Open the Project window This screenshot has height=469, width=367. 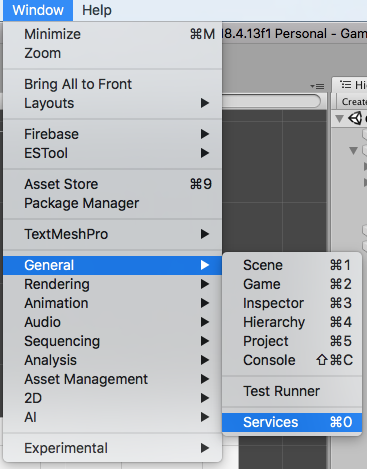coord(292,341)
